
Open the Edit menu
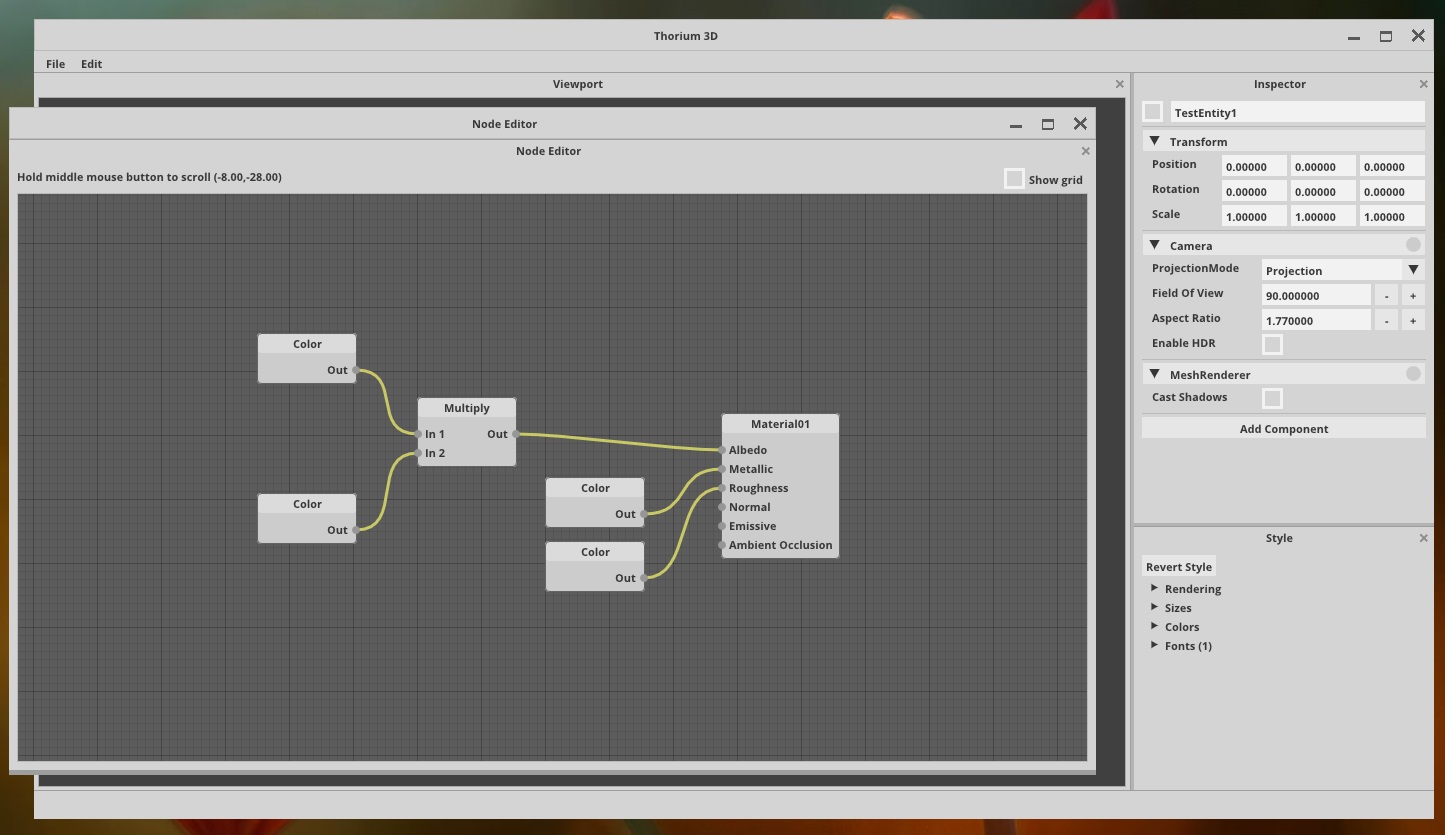[91, 64]
